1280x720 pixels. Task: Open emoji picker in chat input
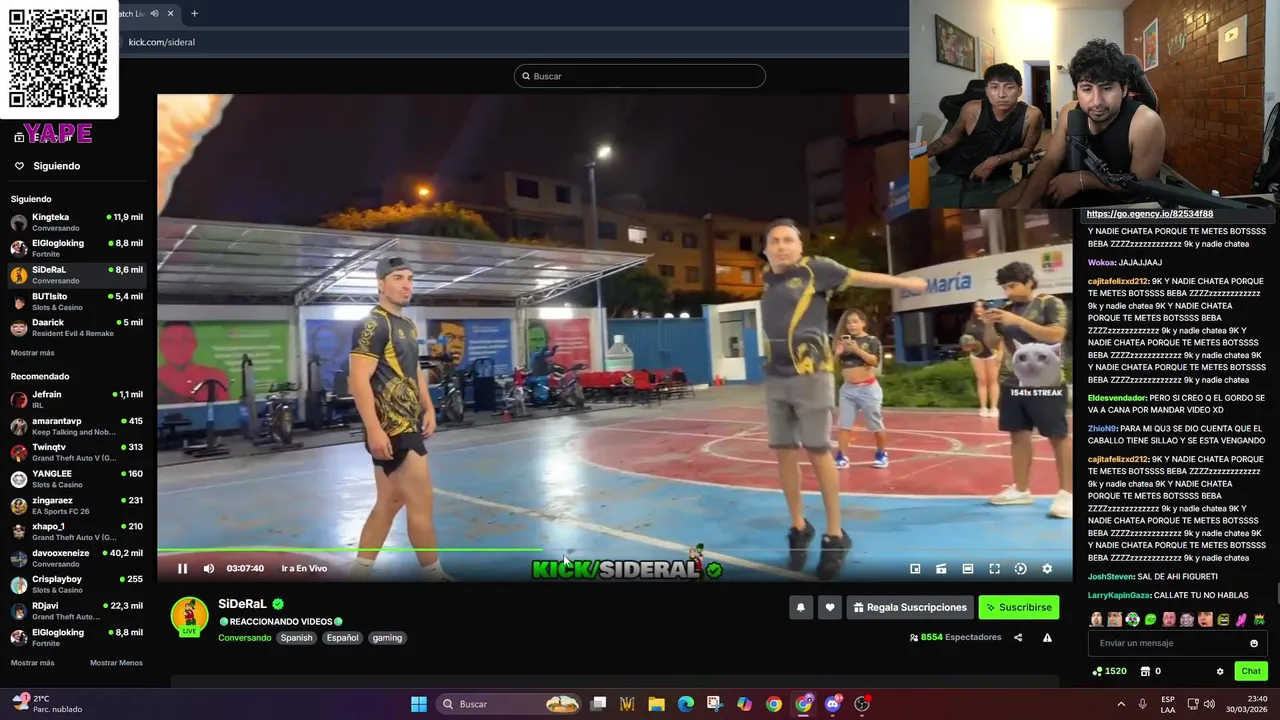click(x=1254, y=643)
